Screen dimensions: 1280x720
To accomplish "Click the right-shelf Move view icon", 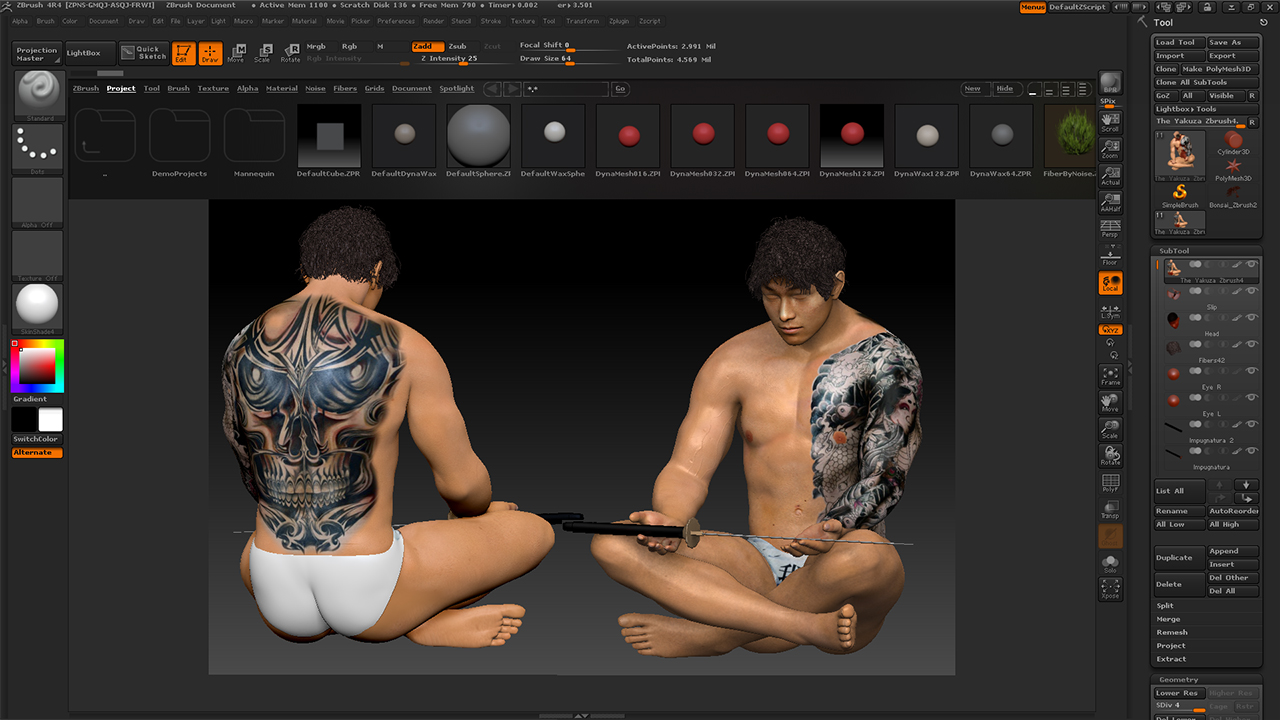I will 1110,402.
